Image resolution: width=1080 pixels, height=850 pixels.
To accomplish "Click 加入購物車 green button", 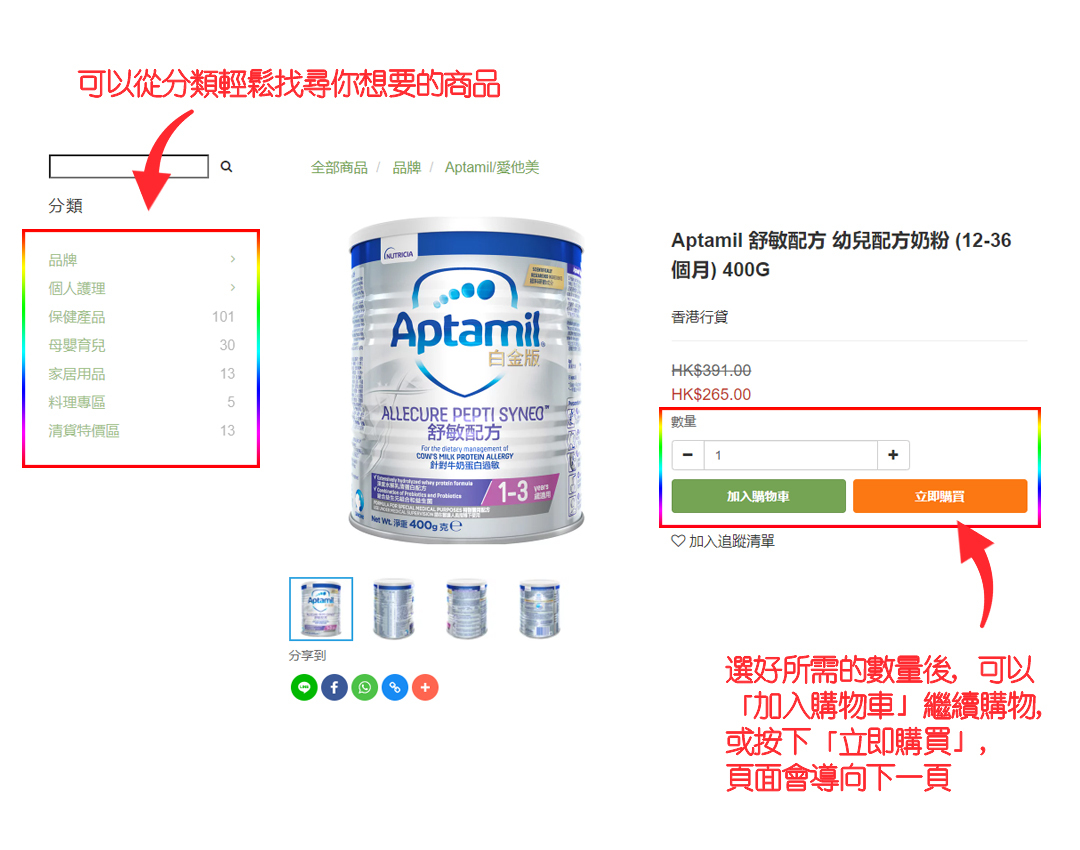I will tap(758, 496).
